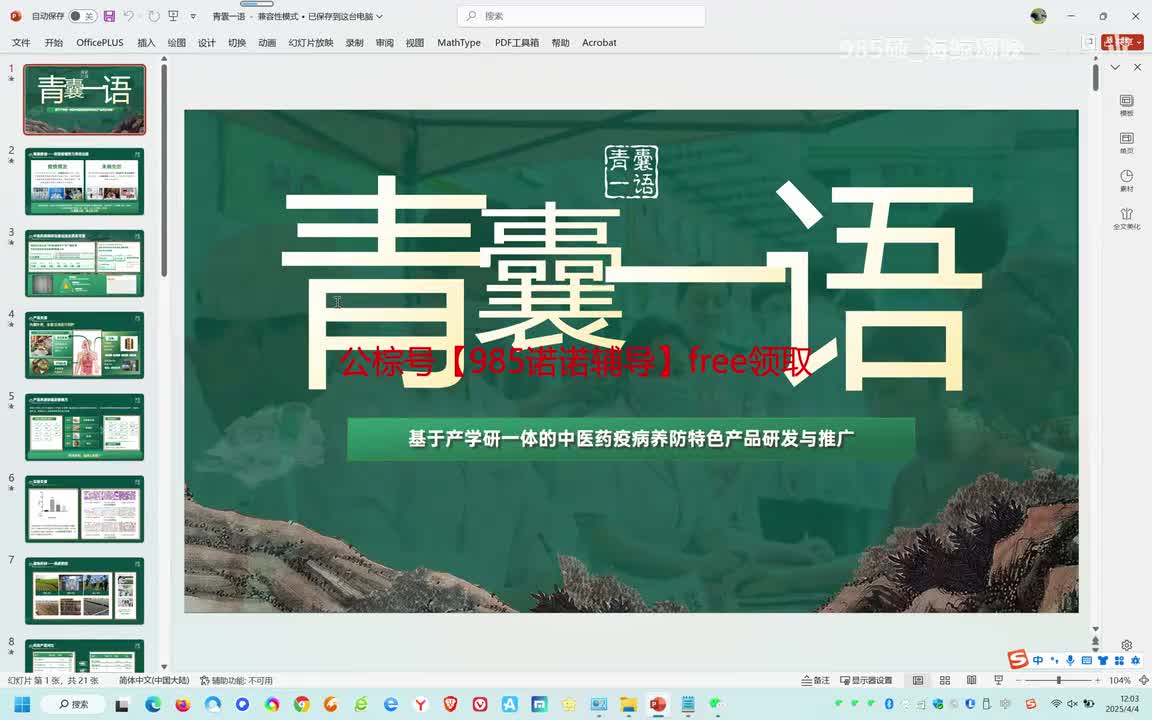Open the 幻灯片放映 tab
The width and height of the screenshot is (1152, 720).
coord(311,43)
